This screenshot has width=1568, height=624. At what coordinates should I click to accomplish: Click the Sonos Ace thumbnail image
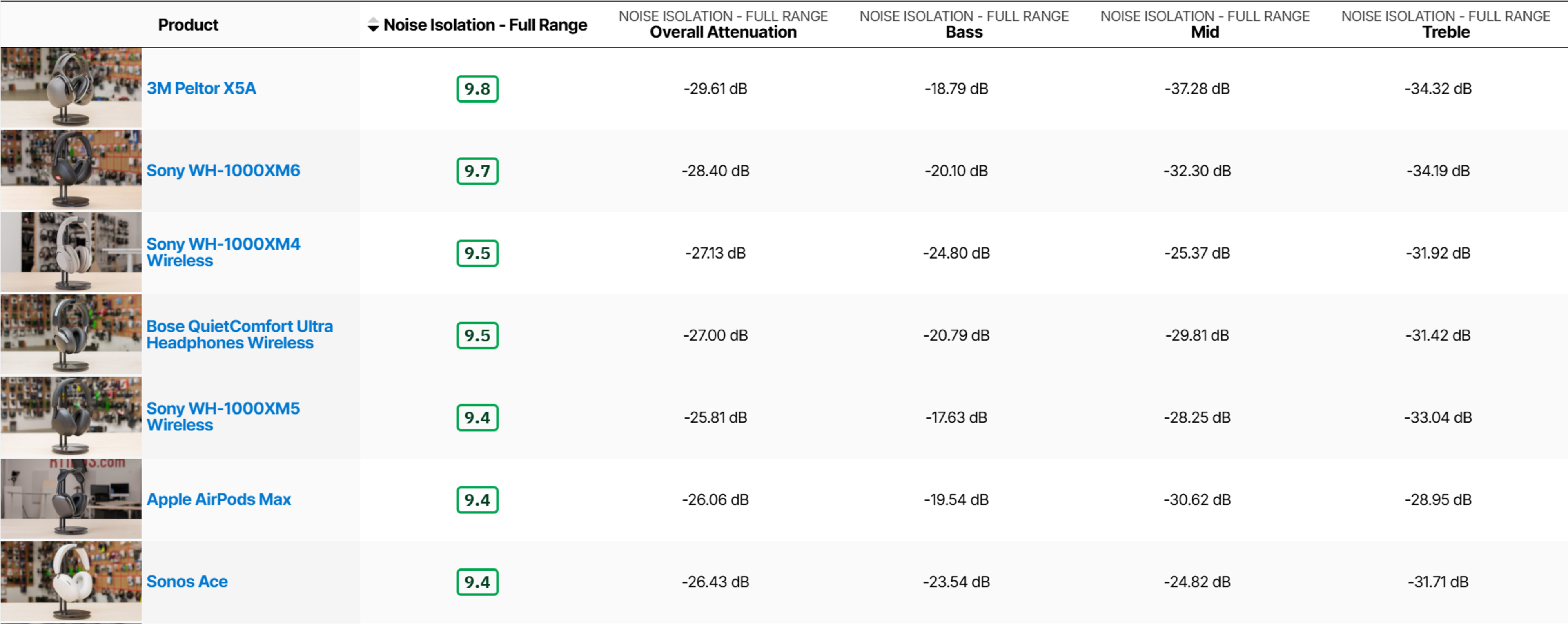(71, 581)
